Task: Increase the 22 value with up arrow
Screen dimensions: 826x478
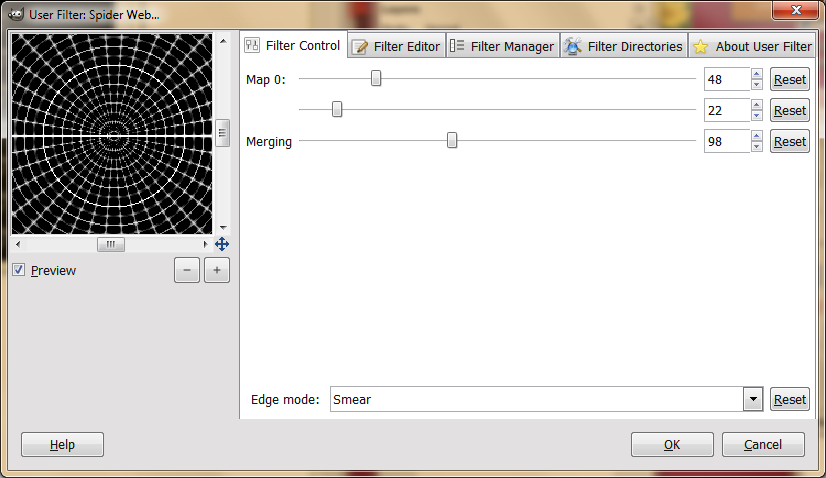Action: click(757, 105)
